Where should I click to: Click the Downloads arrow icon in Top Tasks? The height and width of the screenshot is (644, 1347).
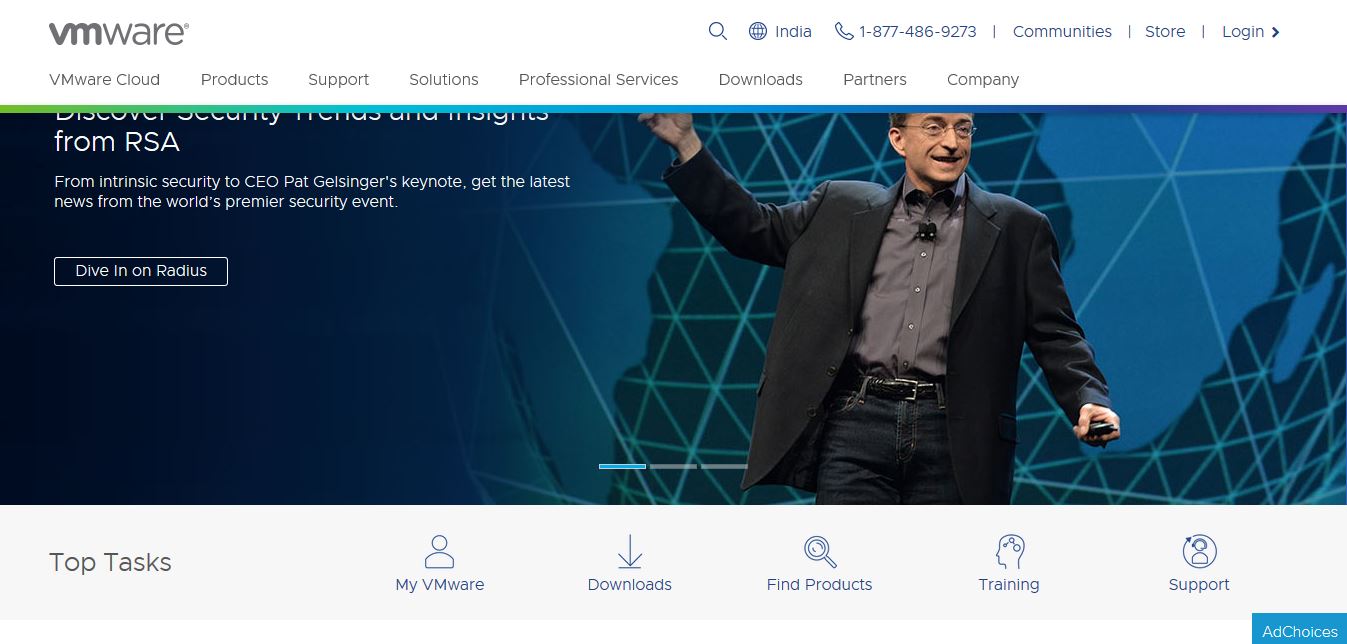tap(629, 551)
